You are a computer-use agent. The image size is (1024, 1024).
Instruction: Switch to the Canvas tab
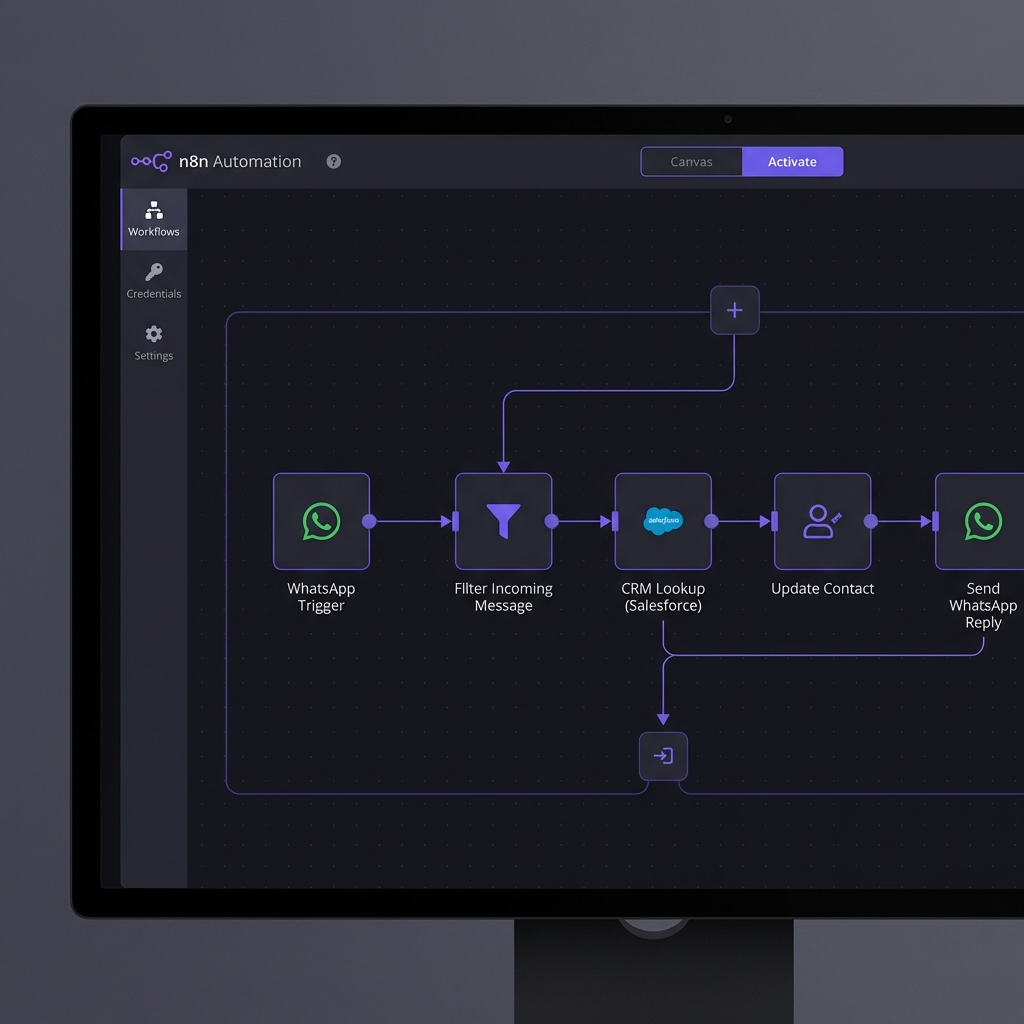[691, 162]
